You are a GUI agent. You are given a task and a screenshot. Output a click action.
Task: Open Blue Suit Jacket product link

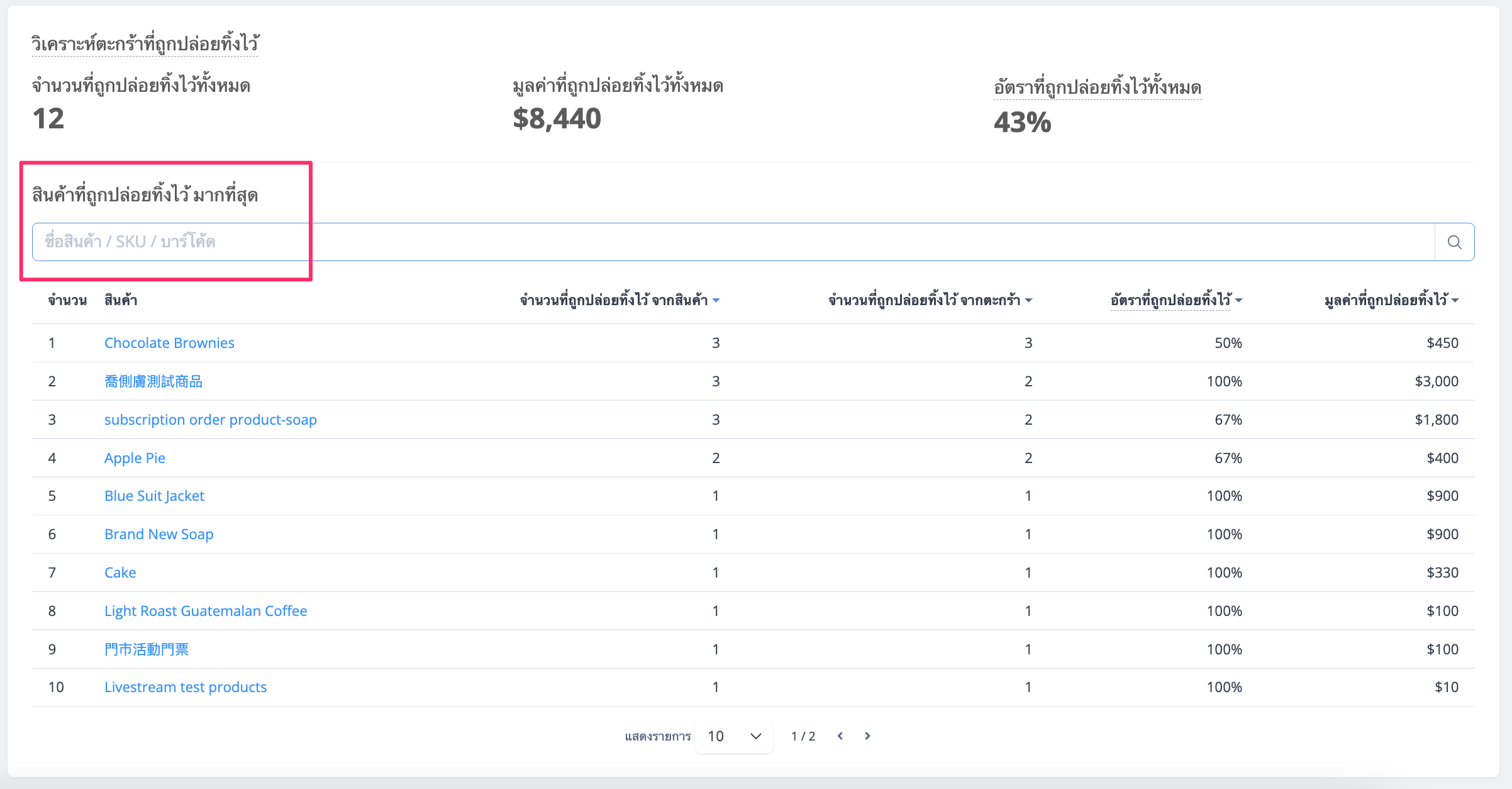(154, 496)
